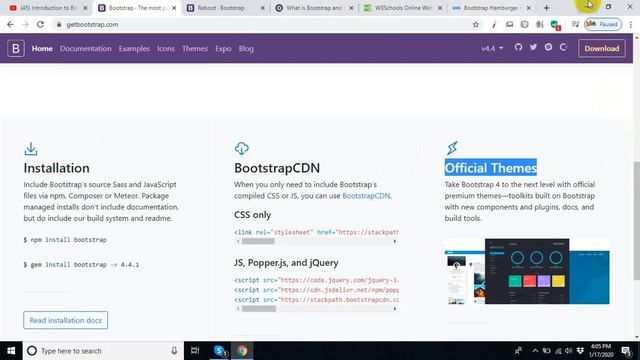Open the Open Collective icon in navbar
Screen dimensions: 640x360
(x=563, y=47)
